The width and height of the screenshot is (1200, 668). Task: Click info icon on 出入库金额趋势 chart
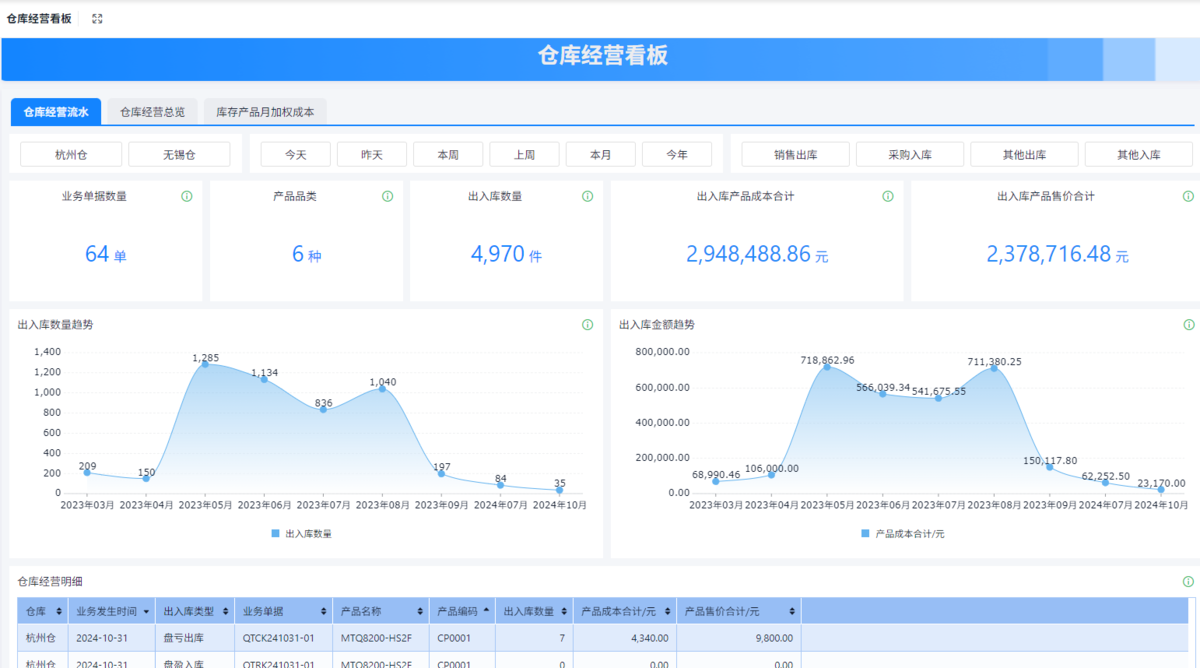coord(1189,325)
